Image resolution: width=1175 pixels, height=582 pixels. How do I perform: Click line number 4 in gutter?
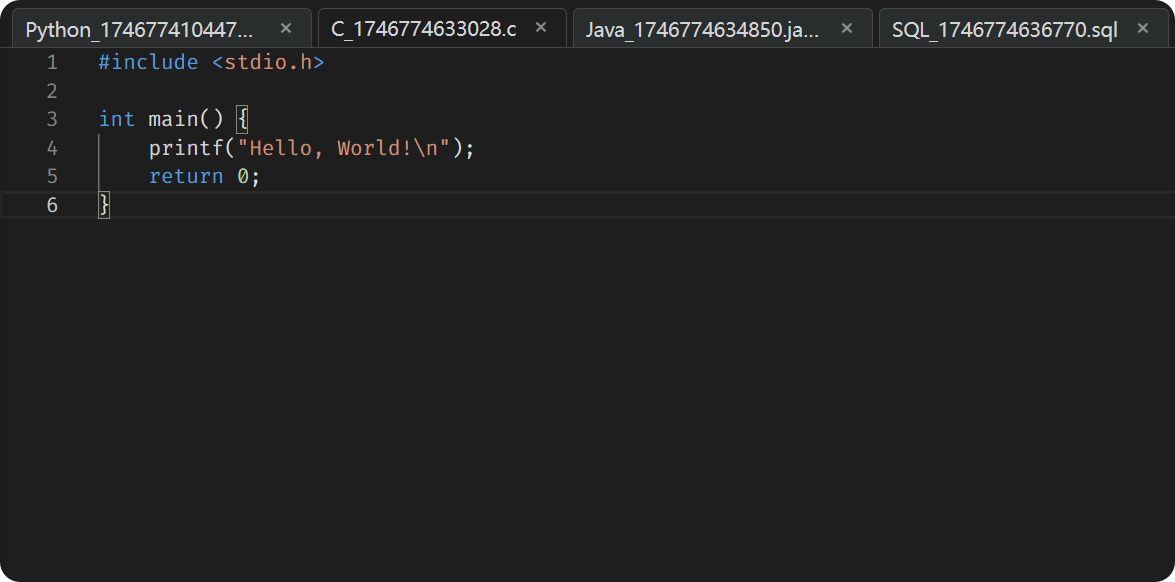point(52,148)
